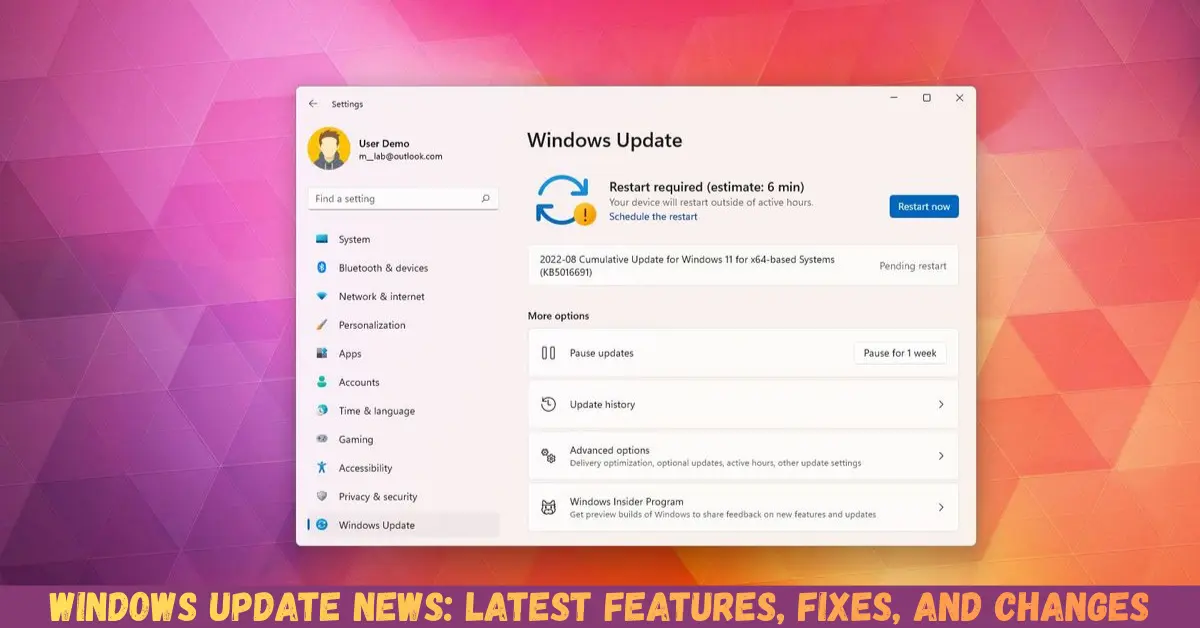
Task: Click the More options heading
Action: coord(558,316)
